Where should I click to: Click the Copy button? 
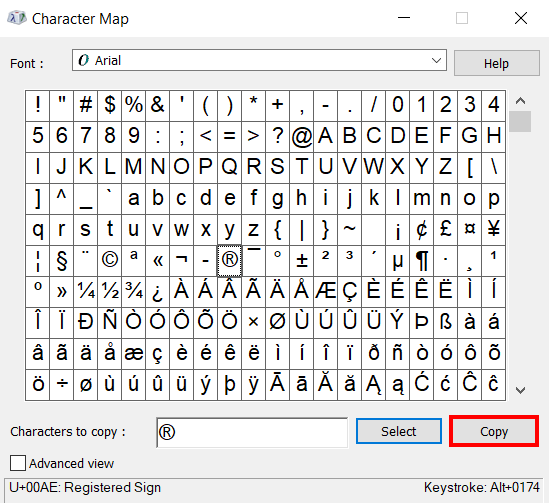coord(494,431)
